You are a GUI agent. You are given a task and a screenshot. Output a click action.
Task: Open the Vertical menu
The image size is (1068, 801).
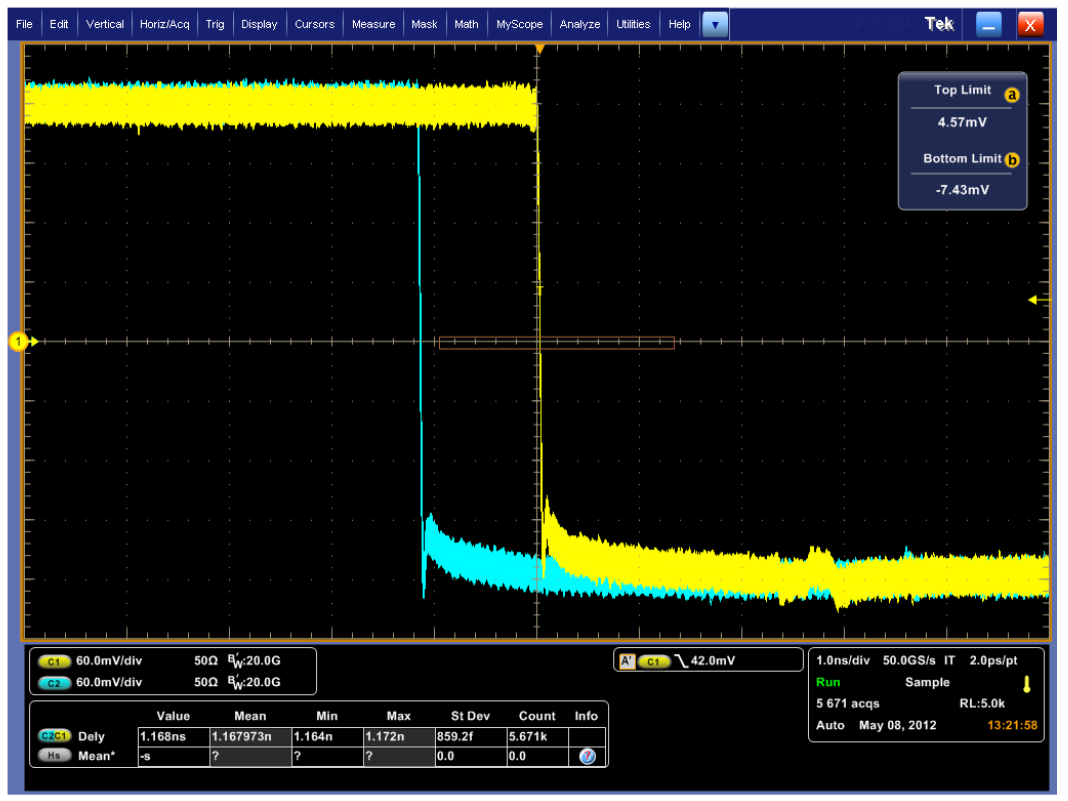click(104, 24)
